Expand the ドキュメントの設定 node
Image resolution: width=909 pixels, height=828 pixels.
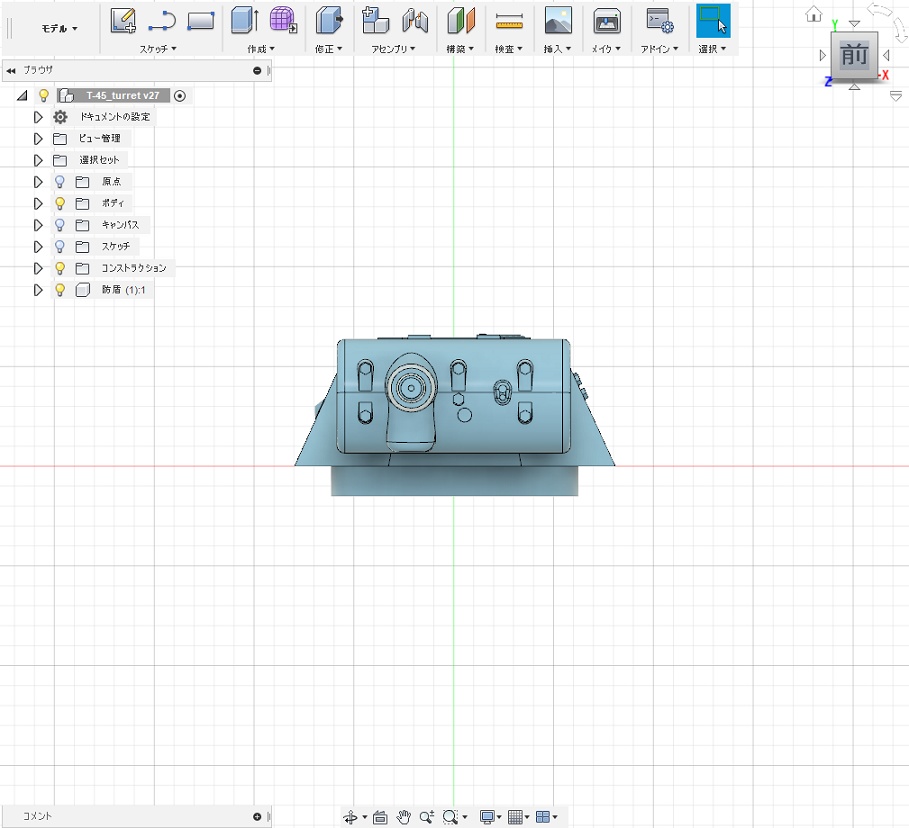[x=39, y=117]
